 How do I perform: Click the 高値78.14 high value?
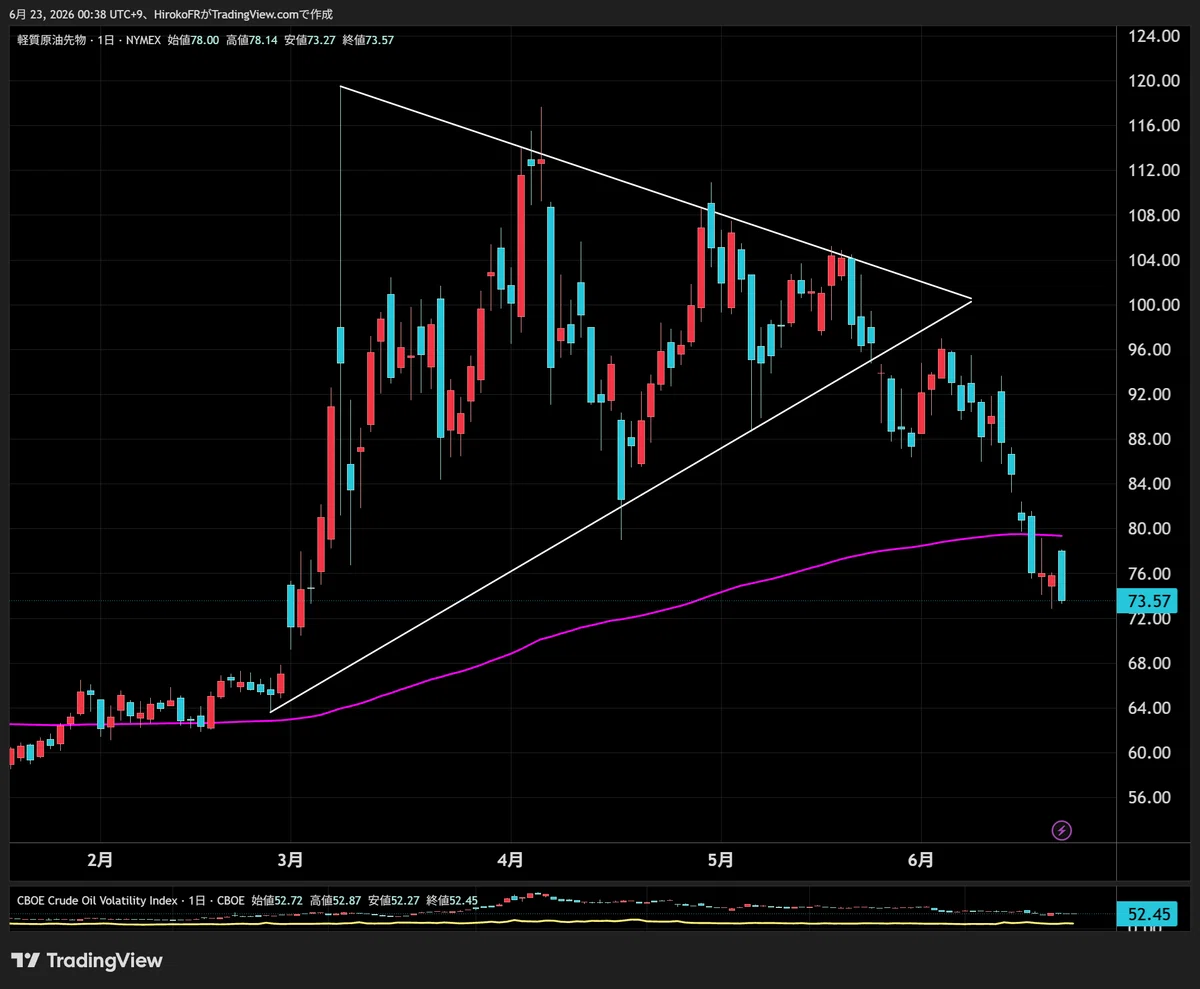(x=250, y=40)
